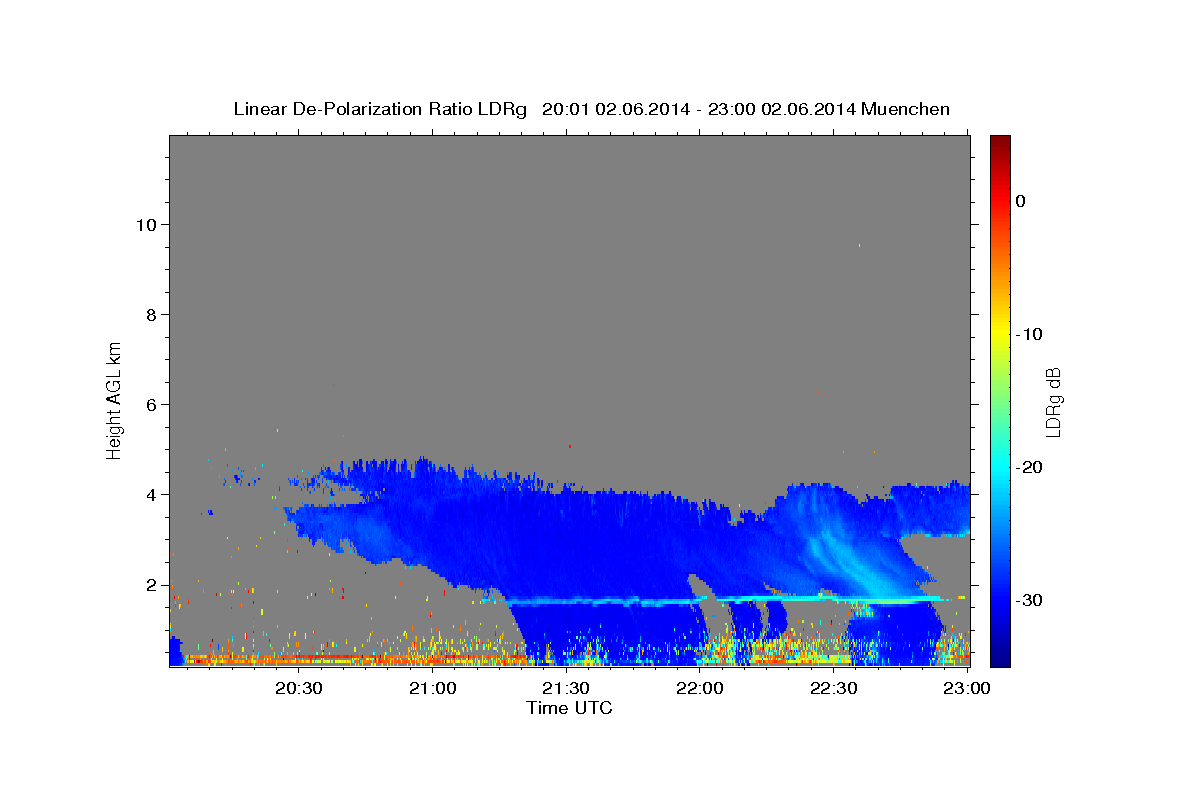
Task: Click the height axis label '6'
Action: click(150, 404)
